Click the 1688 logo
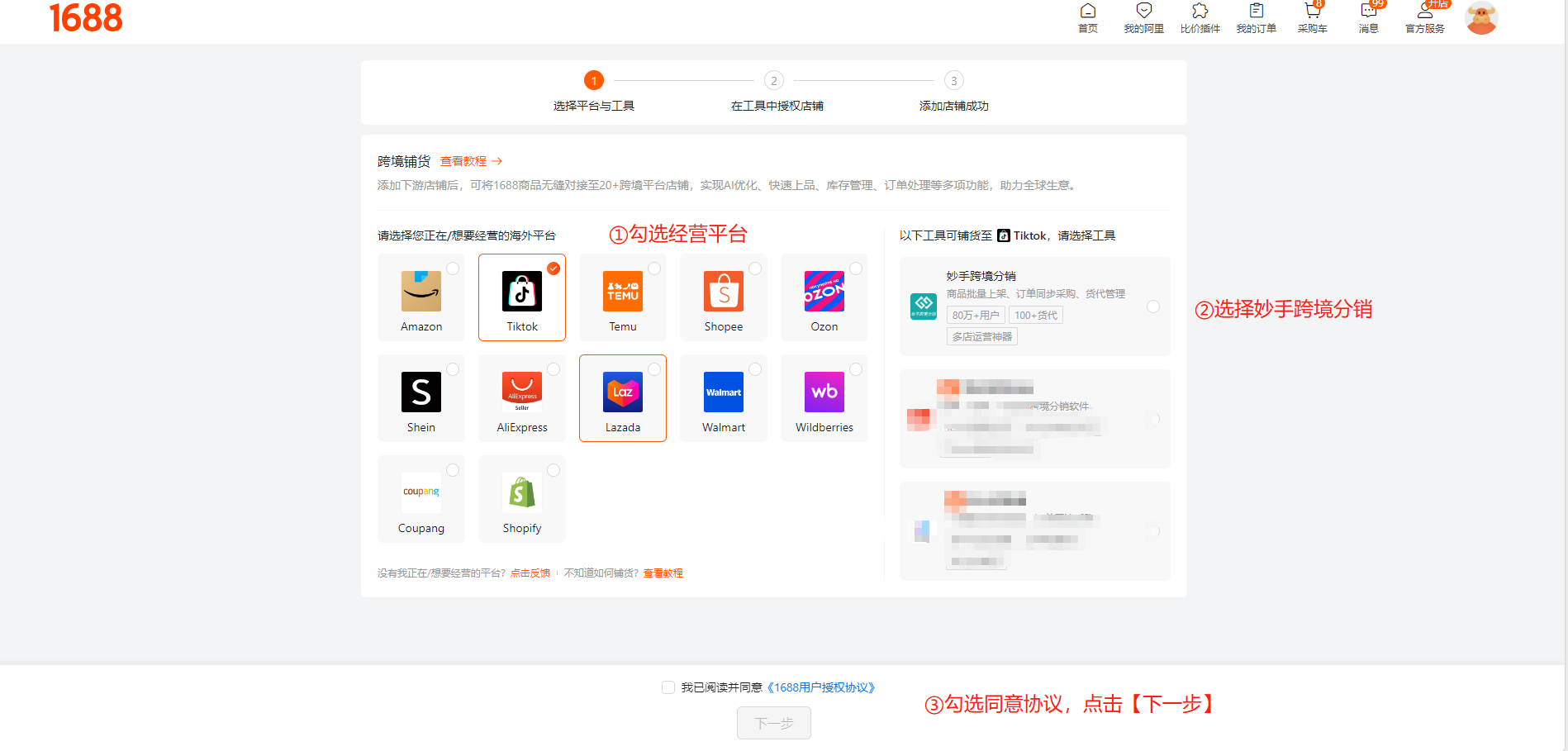The width and height of the screenshot is (1568, 751). click(86, 17)
